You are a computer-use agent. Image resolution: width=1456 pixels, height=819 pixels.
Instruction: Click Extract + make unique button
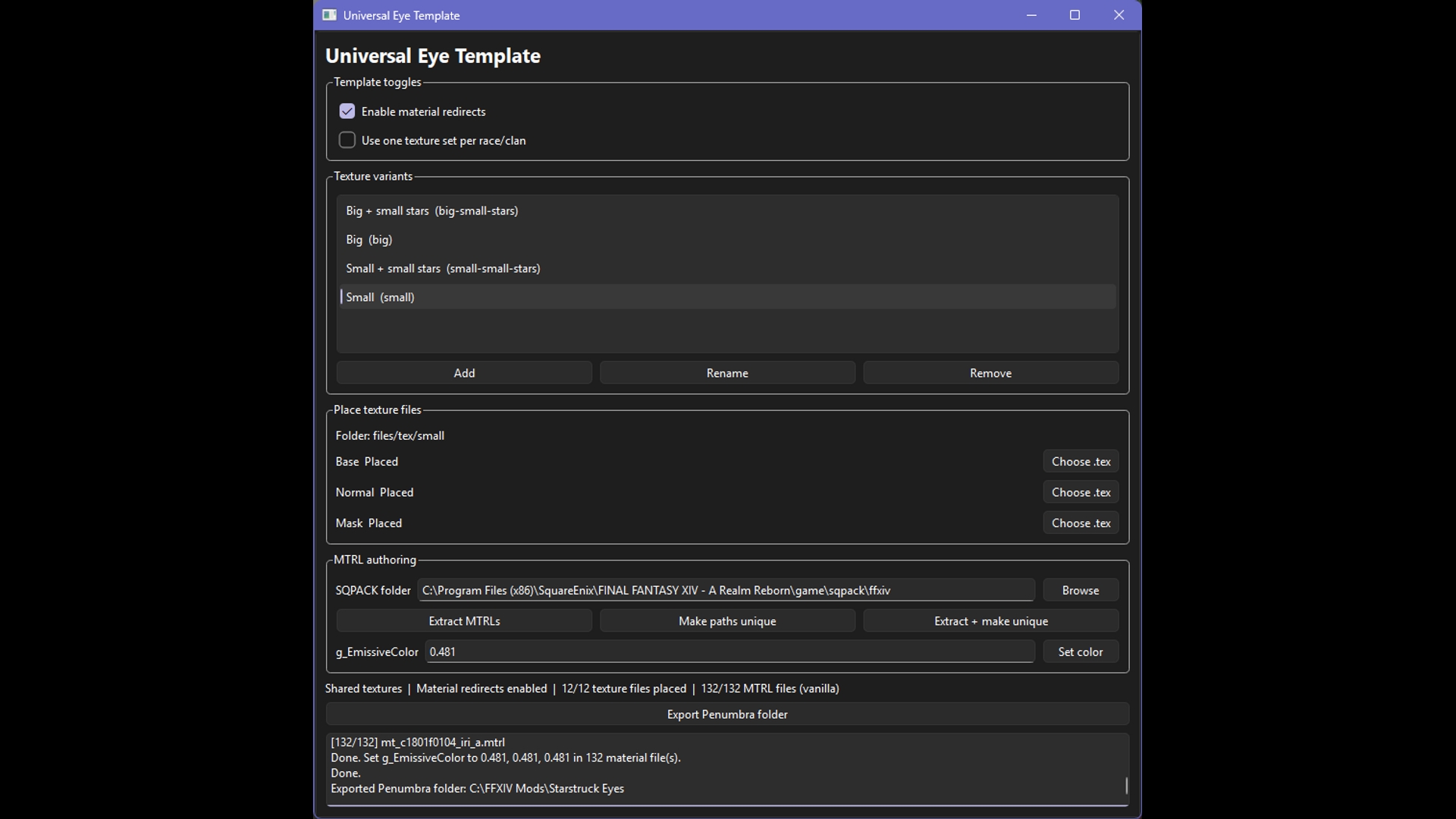point(990,621)
